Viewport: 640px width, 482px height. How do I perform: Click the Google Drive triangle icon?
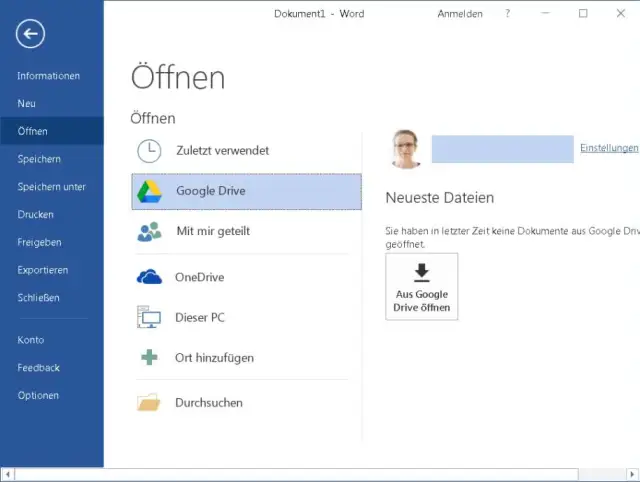click(149, 191)
